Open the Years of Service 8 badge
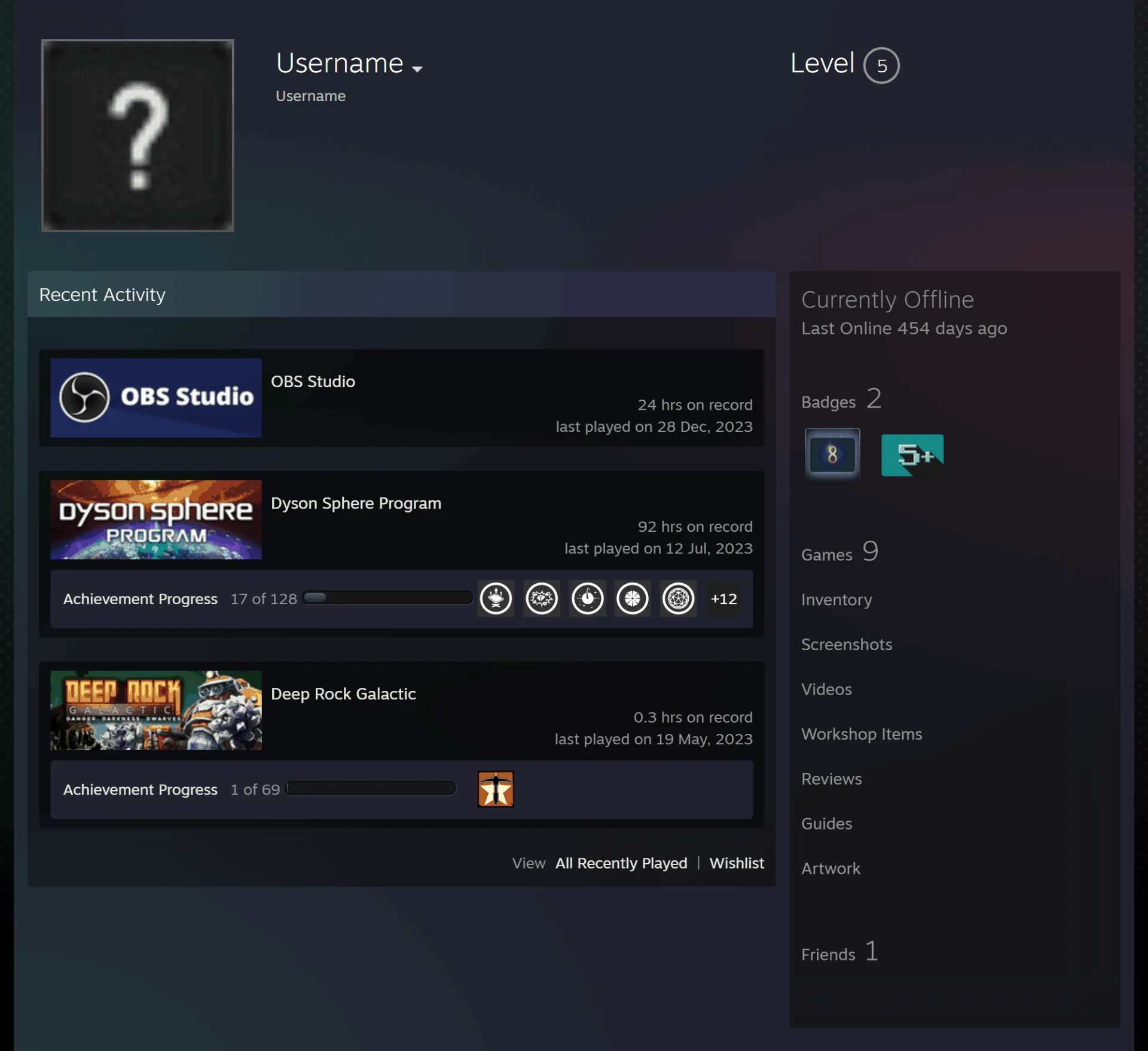This screenshot has height=1051, width=1148. coord(832,454)
